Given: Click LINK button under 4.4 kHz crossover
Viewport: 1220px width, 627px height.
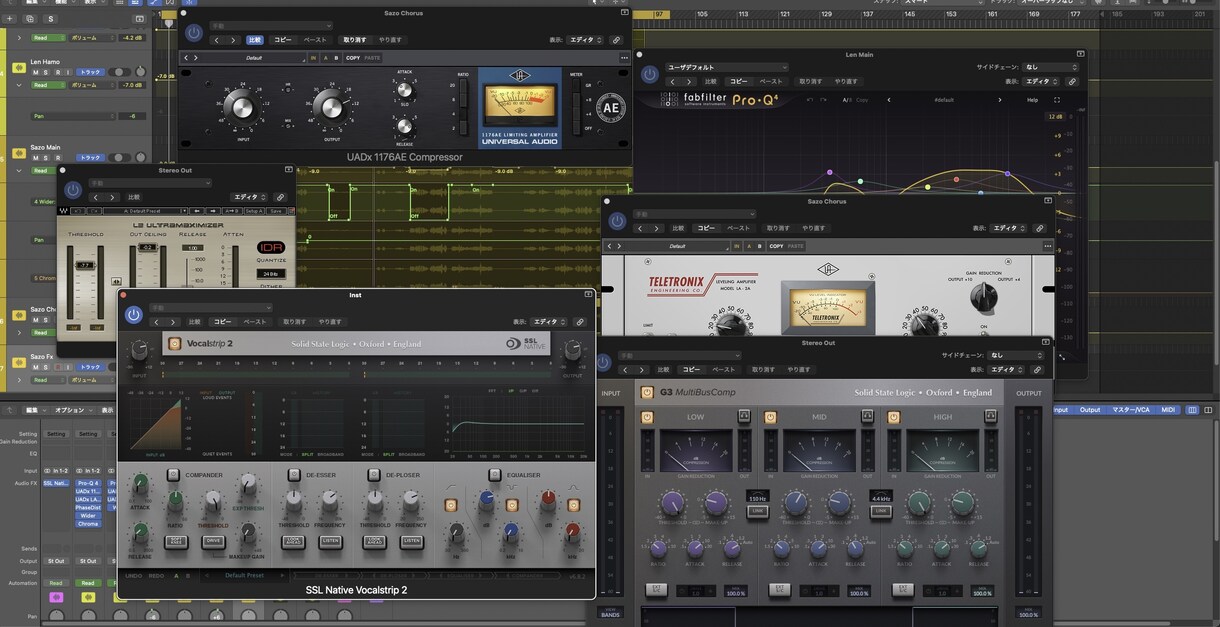Looking at the screenshot, I should tap(881, 510).
